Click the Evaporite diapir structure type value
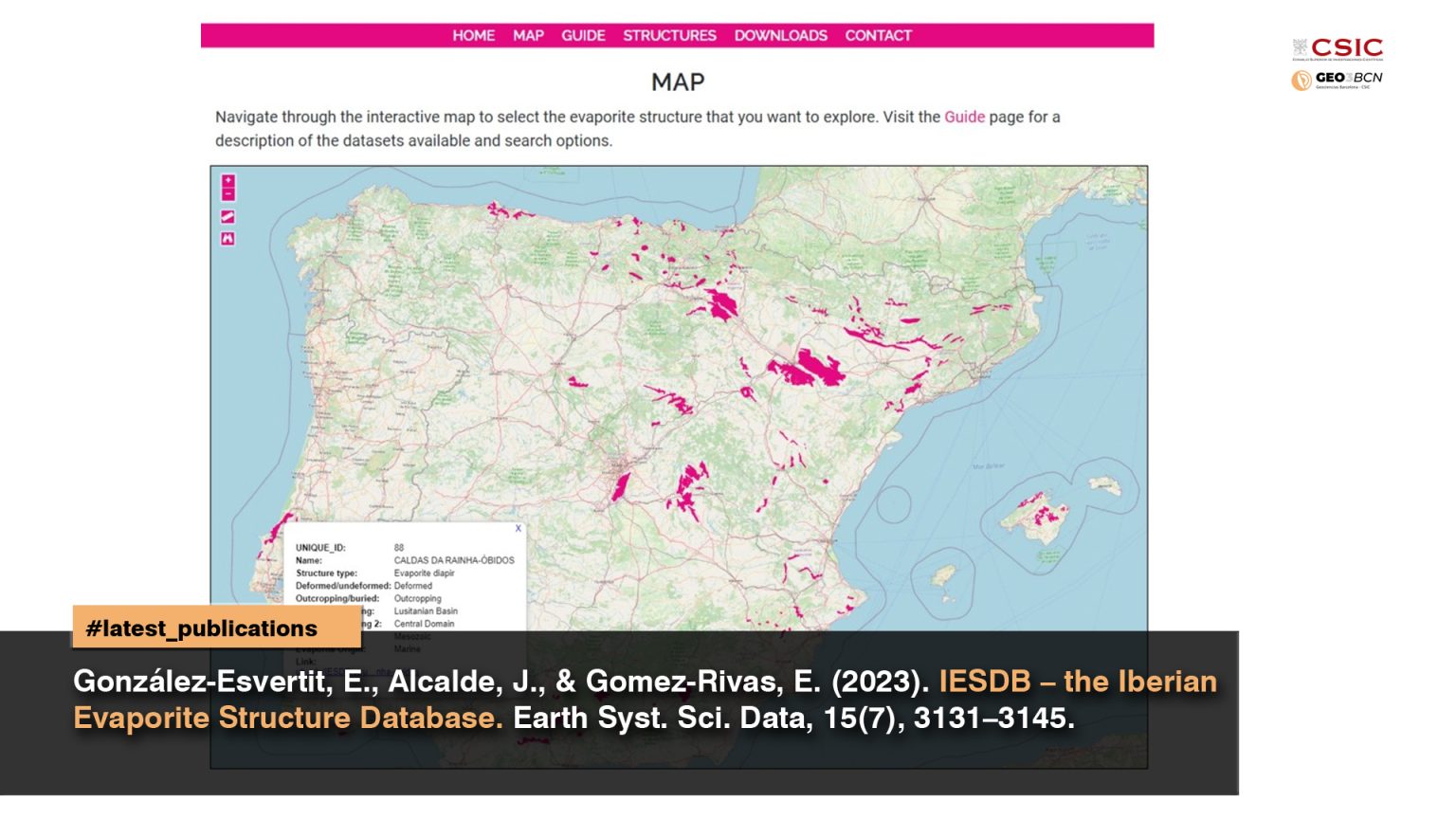 click(424, 573)
